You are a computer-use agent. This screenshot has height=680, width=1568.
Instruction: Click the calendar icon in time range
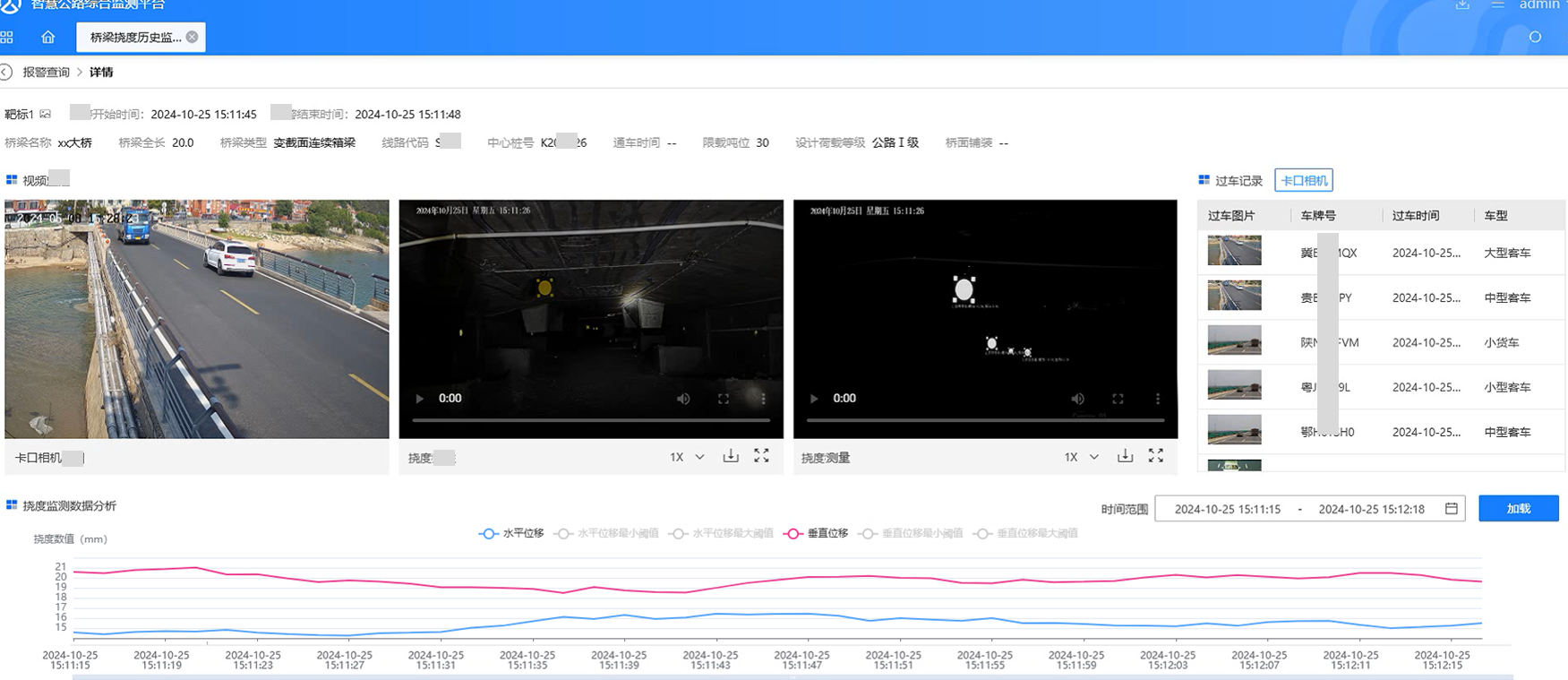coord(1451,509)
